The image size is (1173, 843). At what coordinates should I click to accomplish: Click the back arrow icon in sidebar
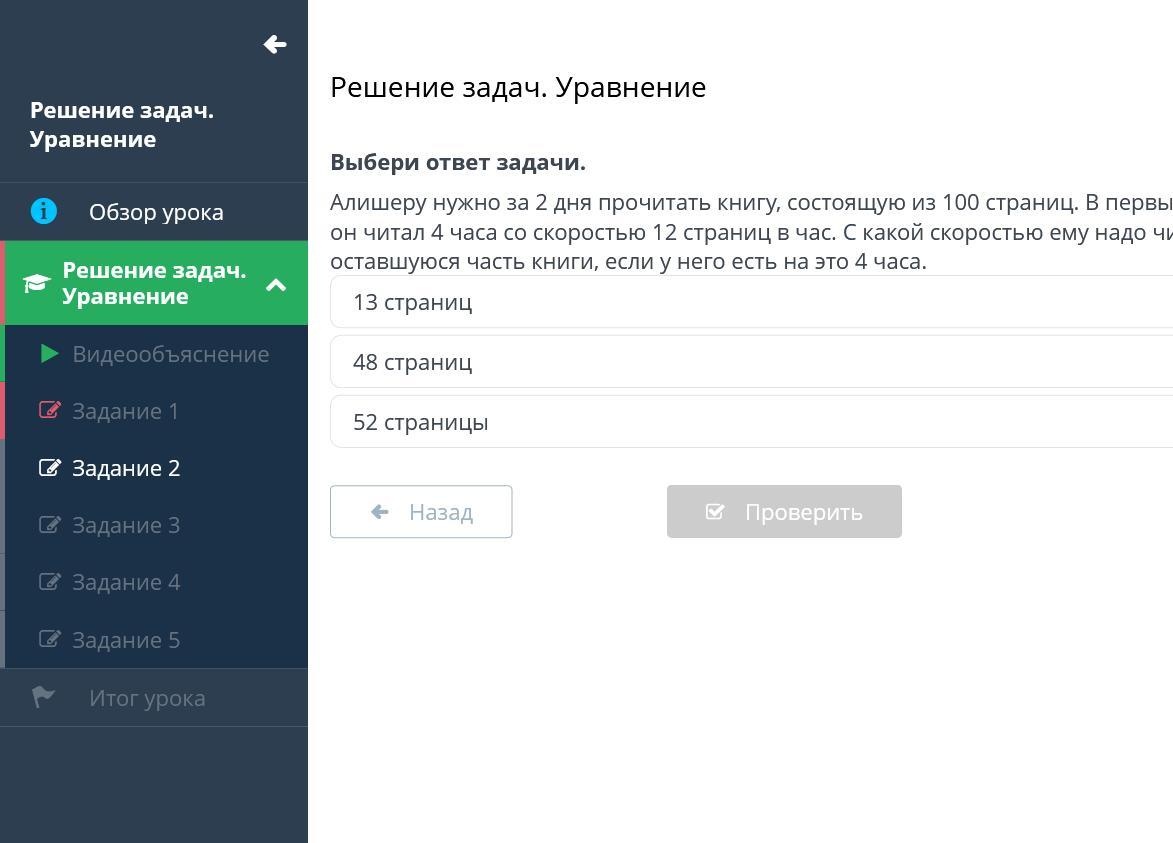tap(275, 45)
